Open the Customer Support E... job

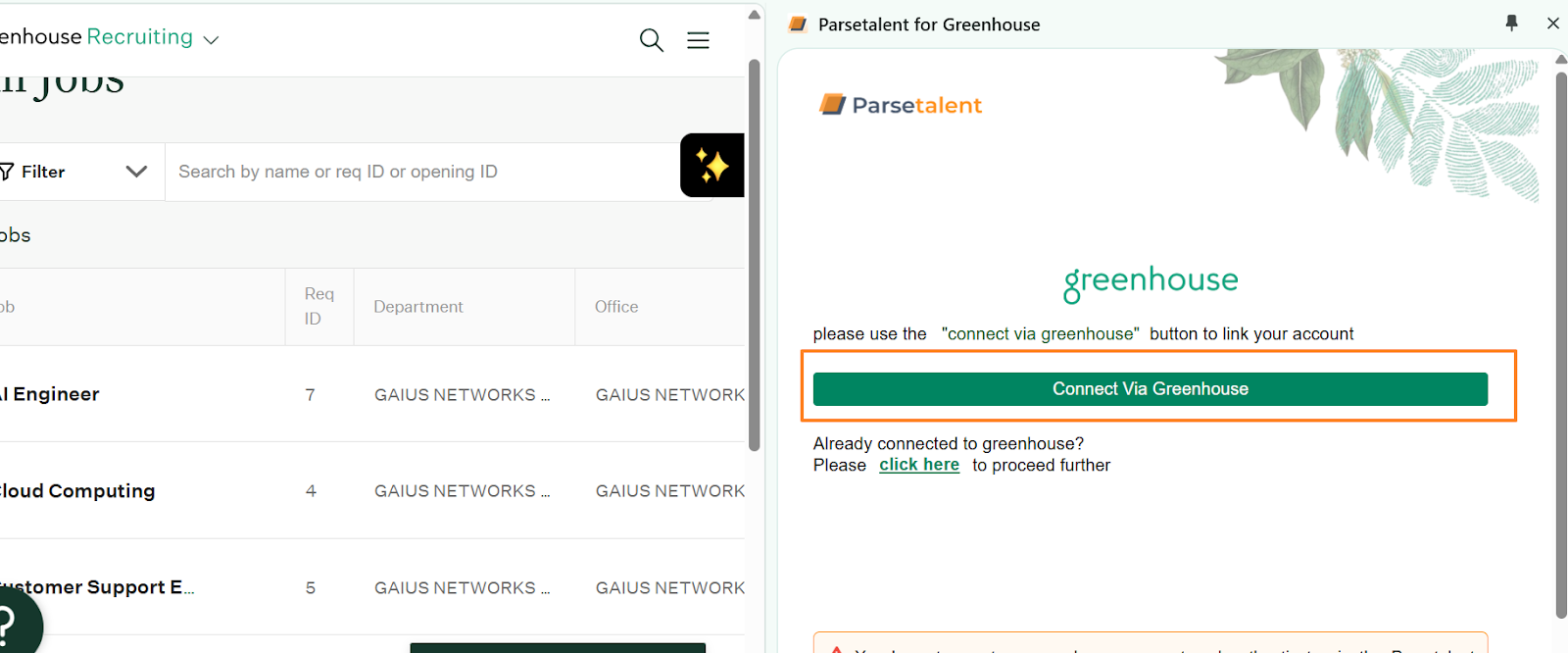pyautogui.click(x=97, y=587)
